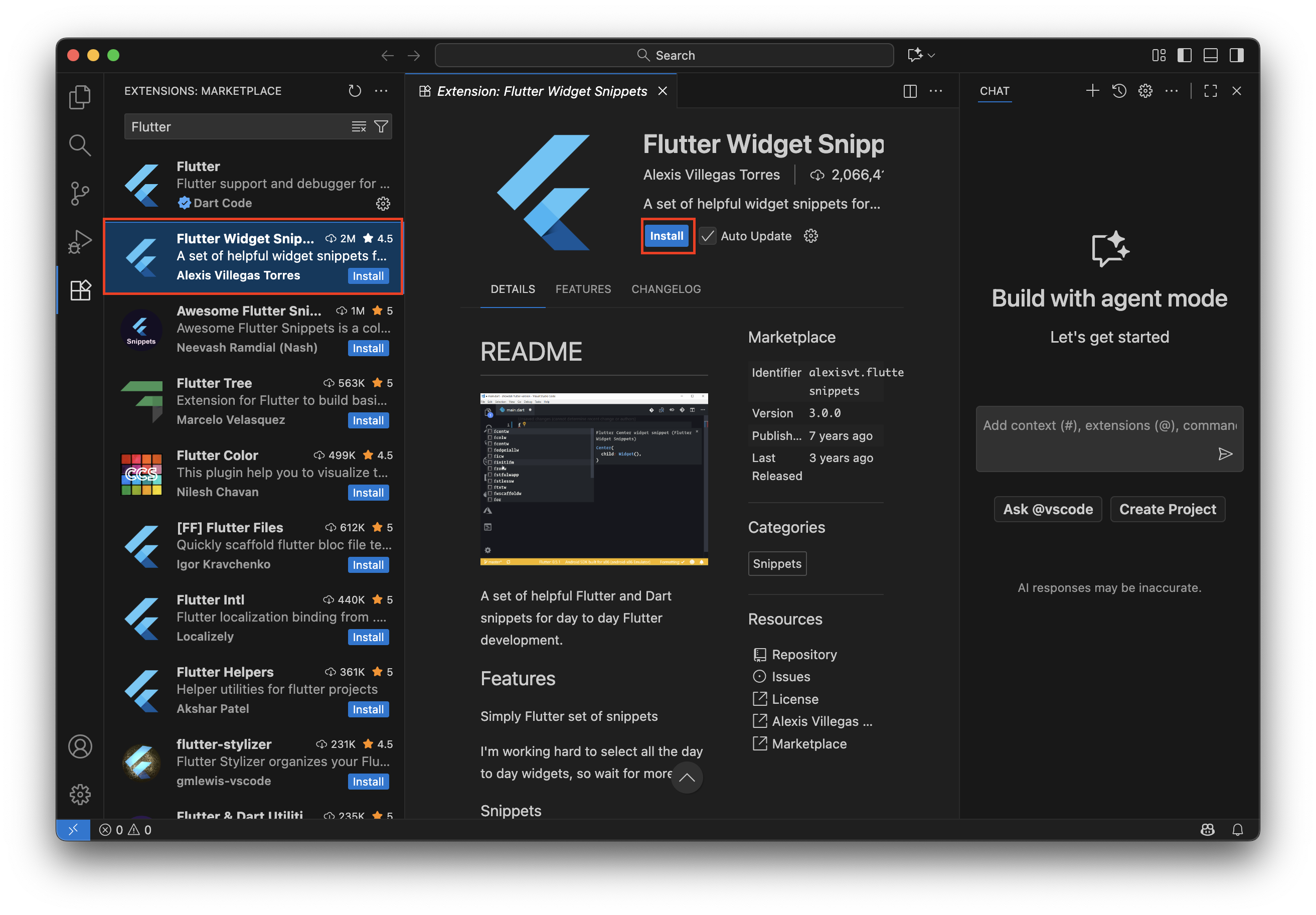The image size is (1316, 915).
Task: Split the editor to the right
Action: 910,91
